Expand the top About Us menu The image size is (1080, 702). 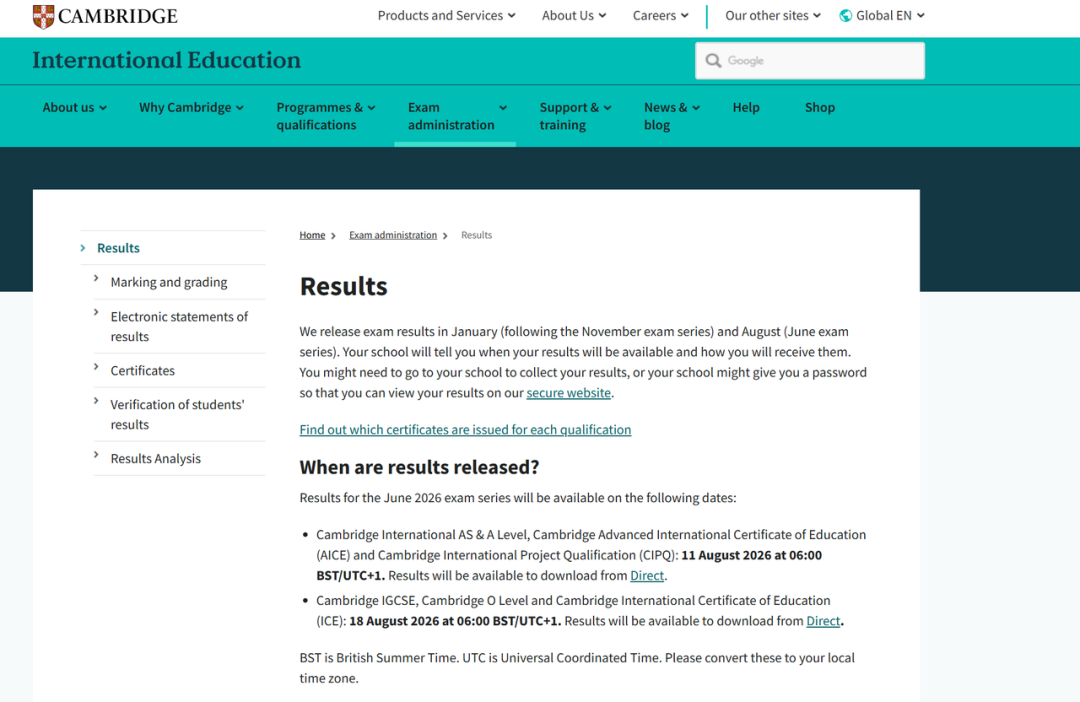[x=574, y=16]
